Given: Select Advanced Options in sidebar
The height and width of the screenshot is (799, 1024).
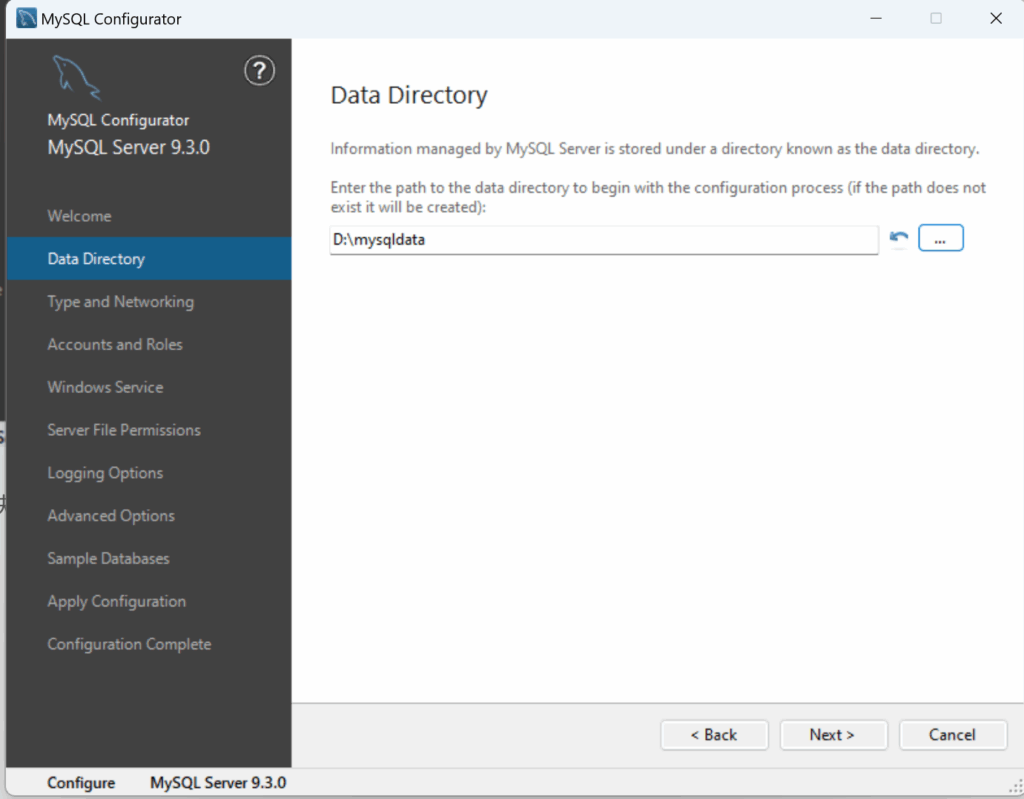Looking at the screenshot, I should pos(111,516).
